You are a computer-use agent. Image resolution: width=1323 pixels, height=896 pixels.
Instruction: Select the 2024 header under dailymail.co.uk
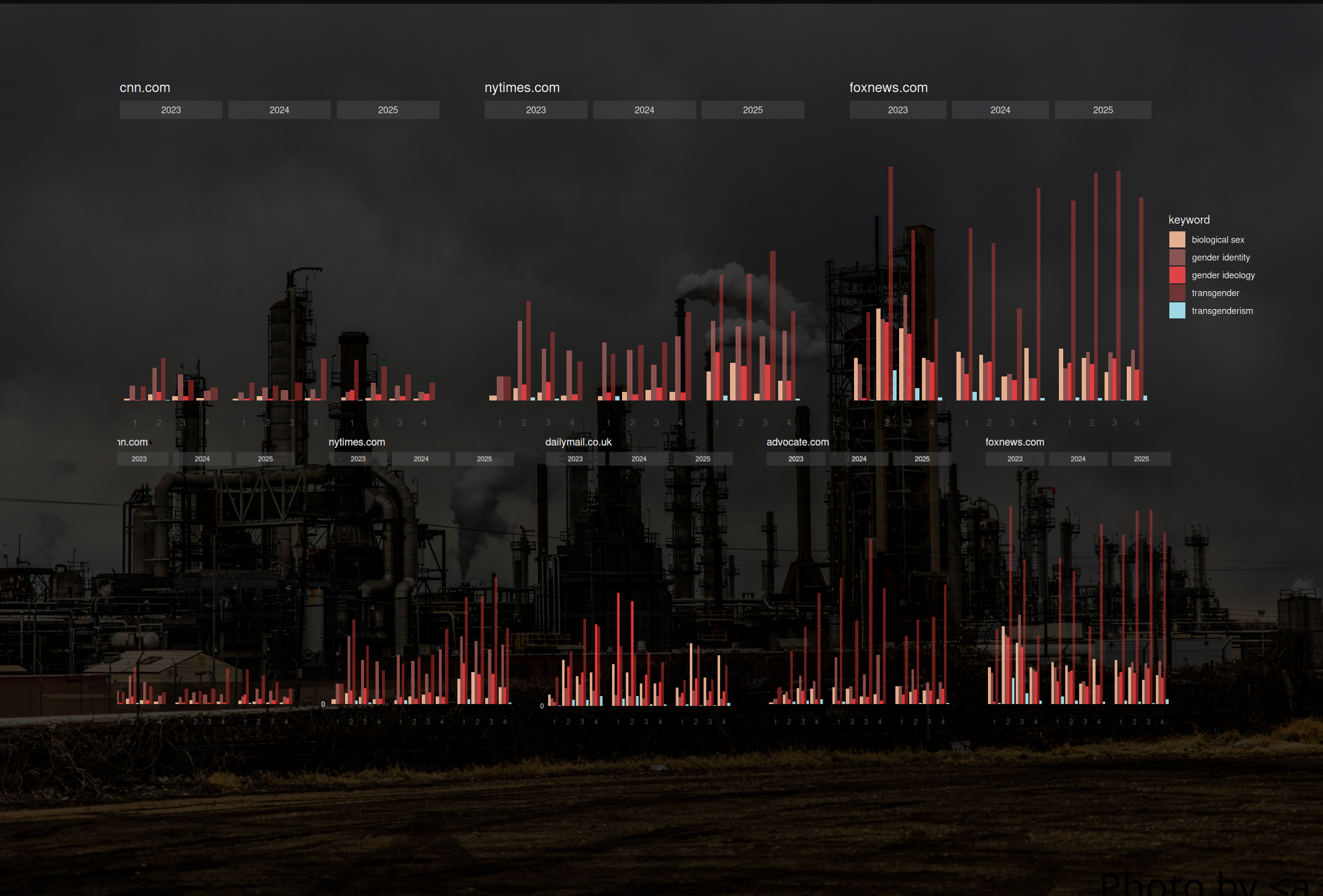pos(639,459)
